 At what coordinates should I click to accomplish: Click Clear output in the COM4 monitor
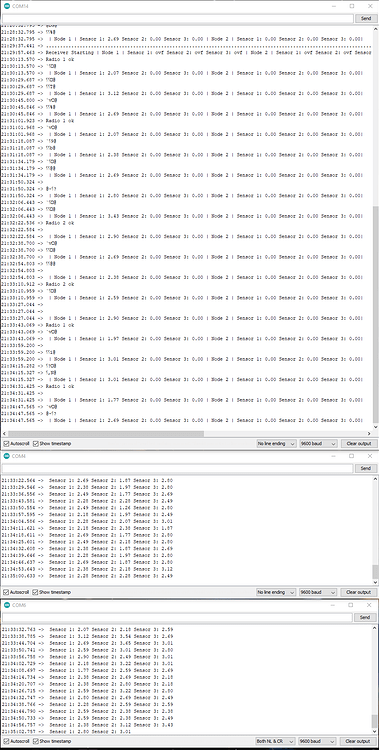click(359, 592)
